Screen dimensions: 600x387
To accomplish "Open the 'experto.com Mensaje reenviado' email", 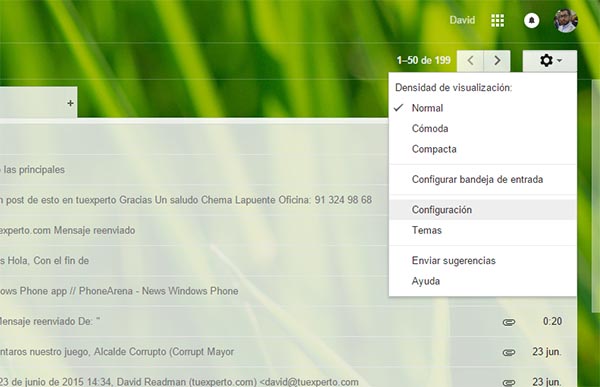I will 194,230.
